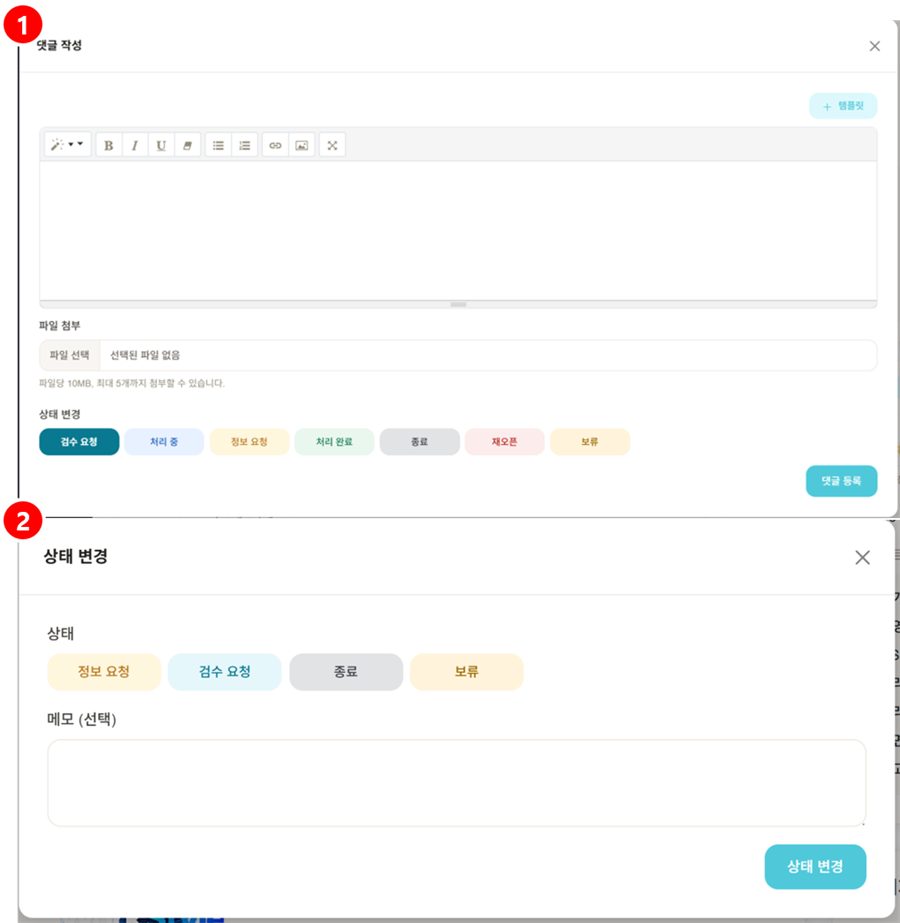The height and width of the screenshot is (923, 900).
Task: Close the 댓글 작성 dialog
Action: click(875, 47)
